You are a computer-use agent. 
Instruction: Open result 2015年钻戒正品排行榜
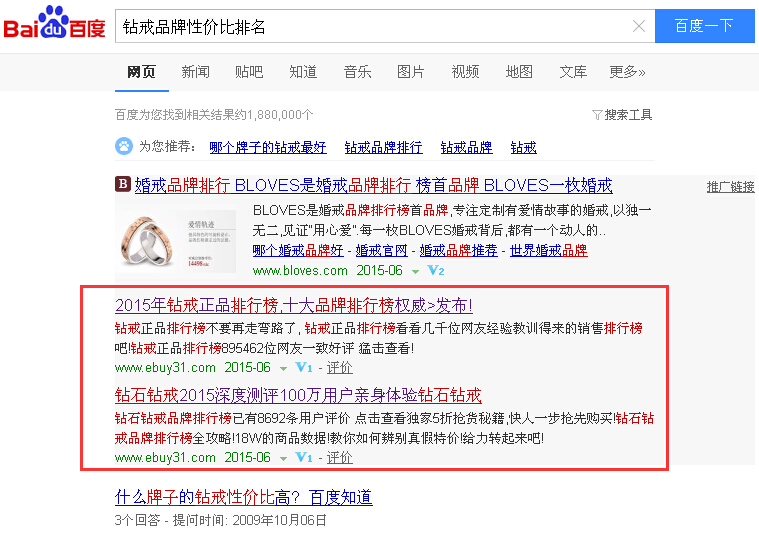click(294, 306)
